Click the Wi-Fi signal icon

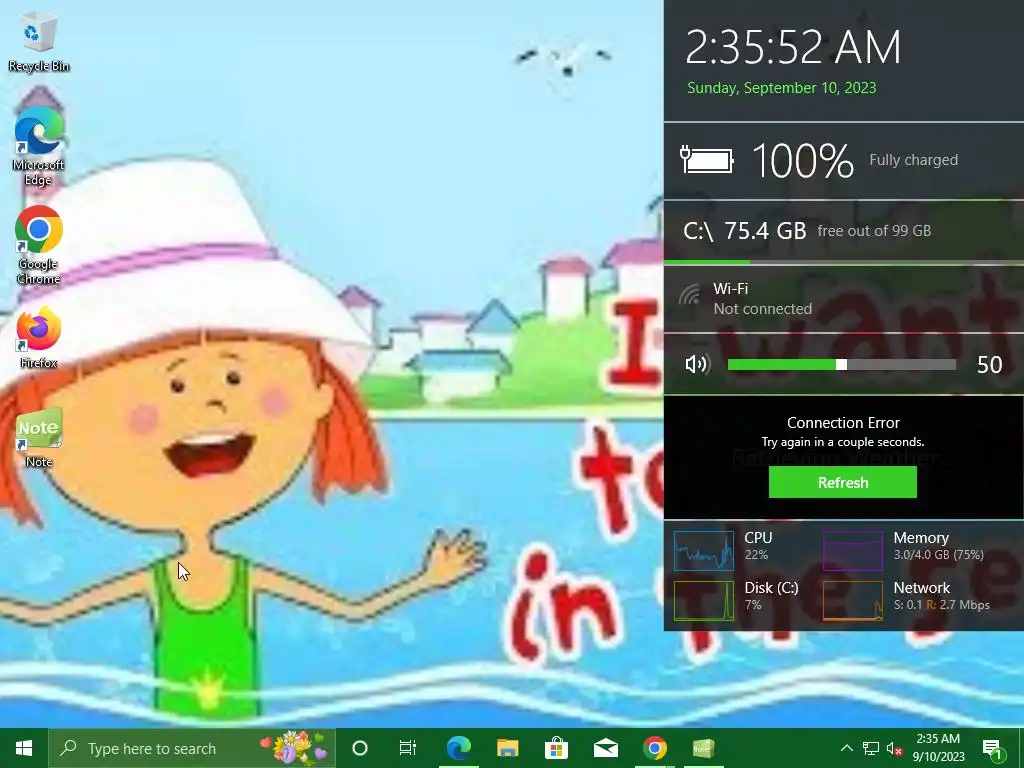click(689, 295)
